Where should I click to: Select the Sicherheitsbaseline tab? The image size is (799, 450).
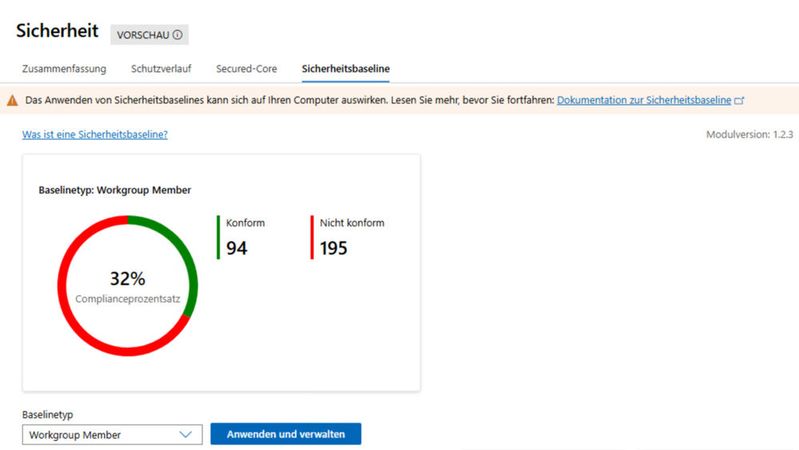[345, 69]
